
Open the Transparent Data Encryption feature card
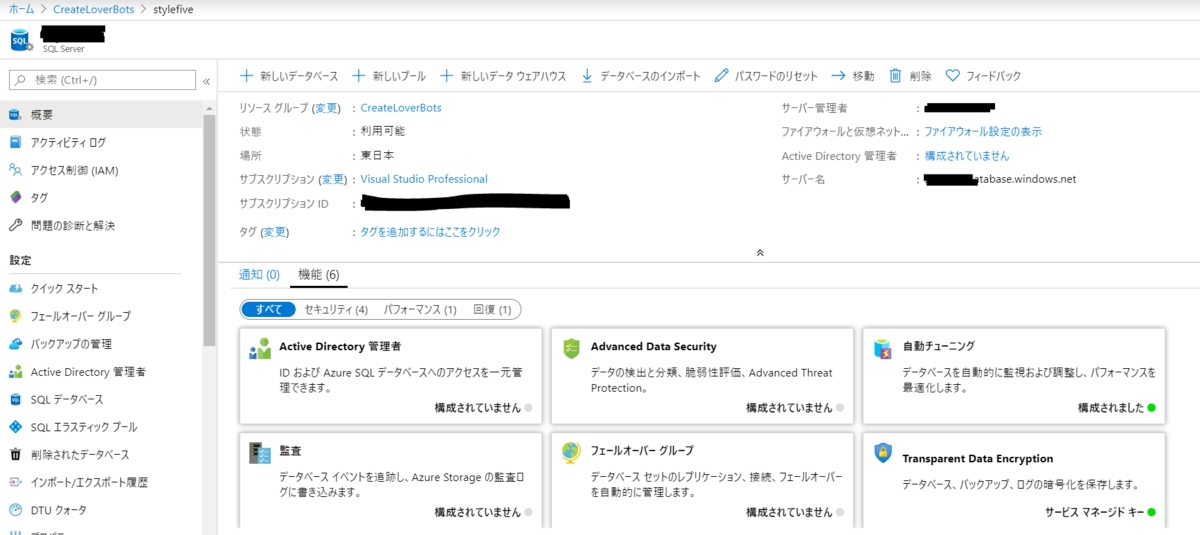click(x=1014, y=481)
